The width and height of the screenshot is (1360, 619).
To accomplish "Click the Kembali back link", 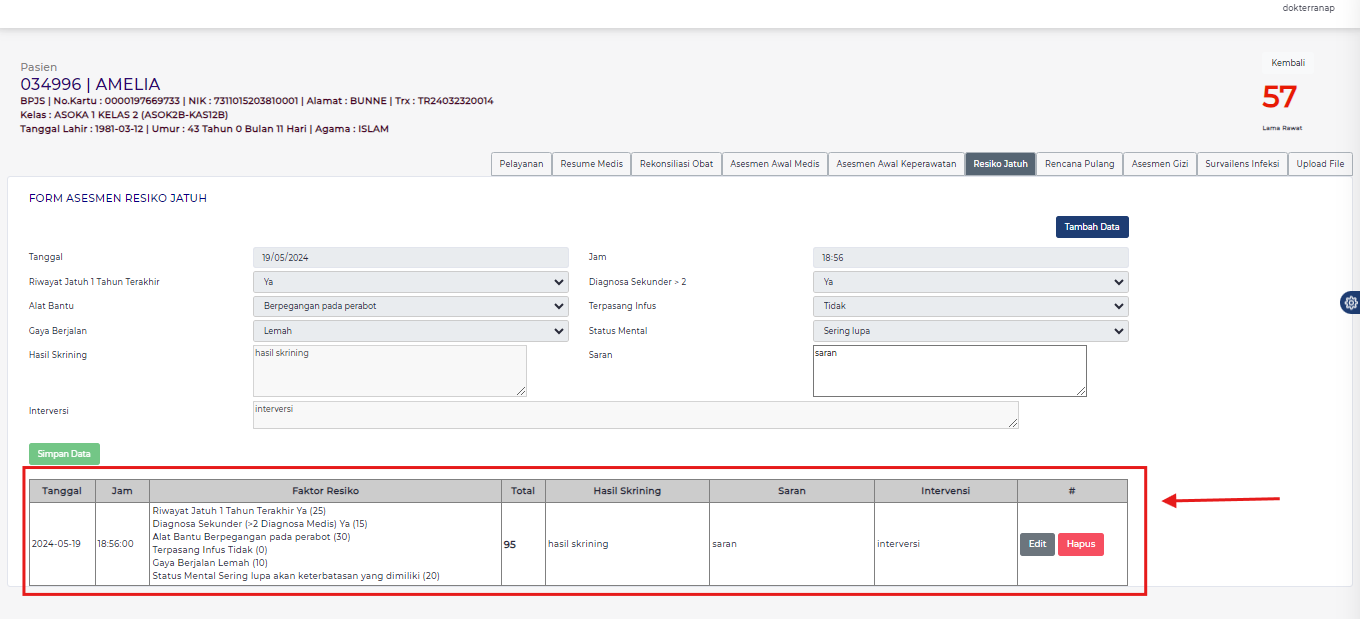I will [1287, 63].
